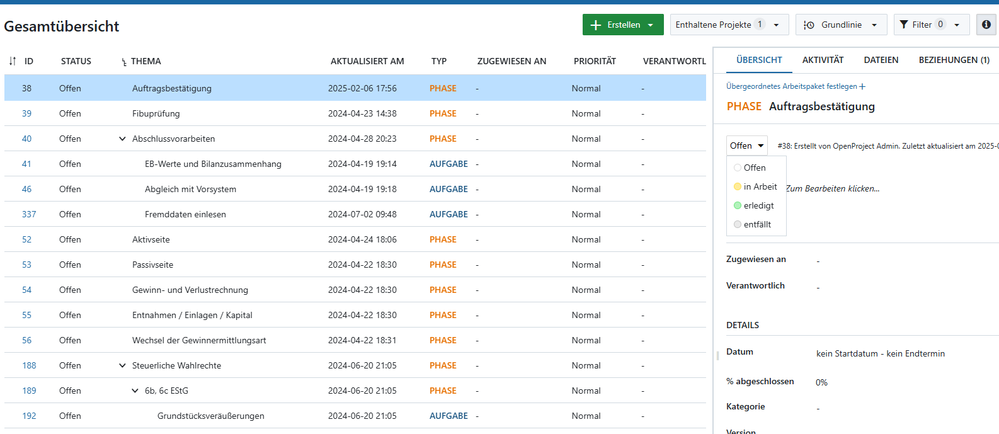Viewport: 999px width, 434px height.
Task: Open the DATEIEN tab
Action: click(881, 60)
